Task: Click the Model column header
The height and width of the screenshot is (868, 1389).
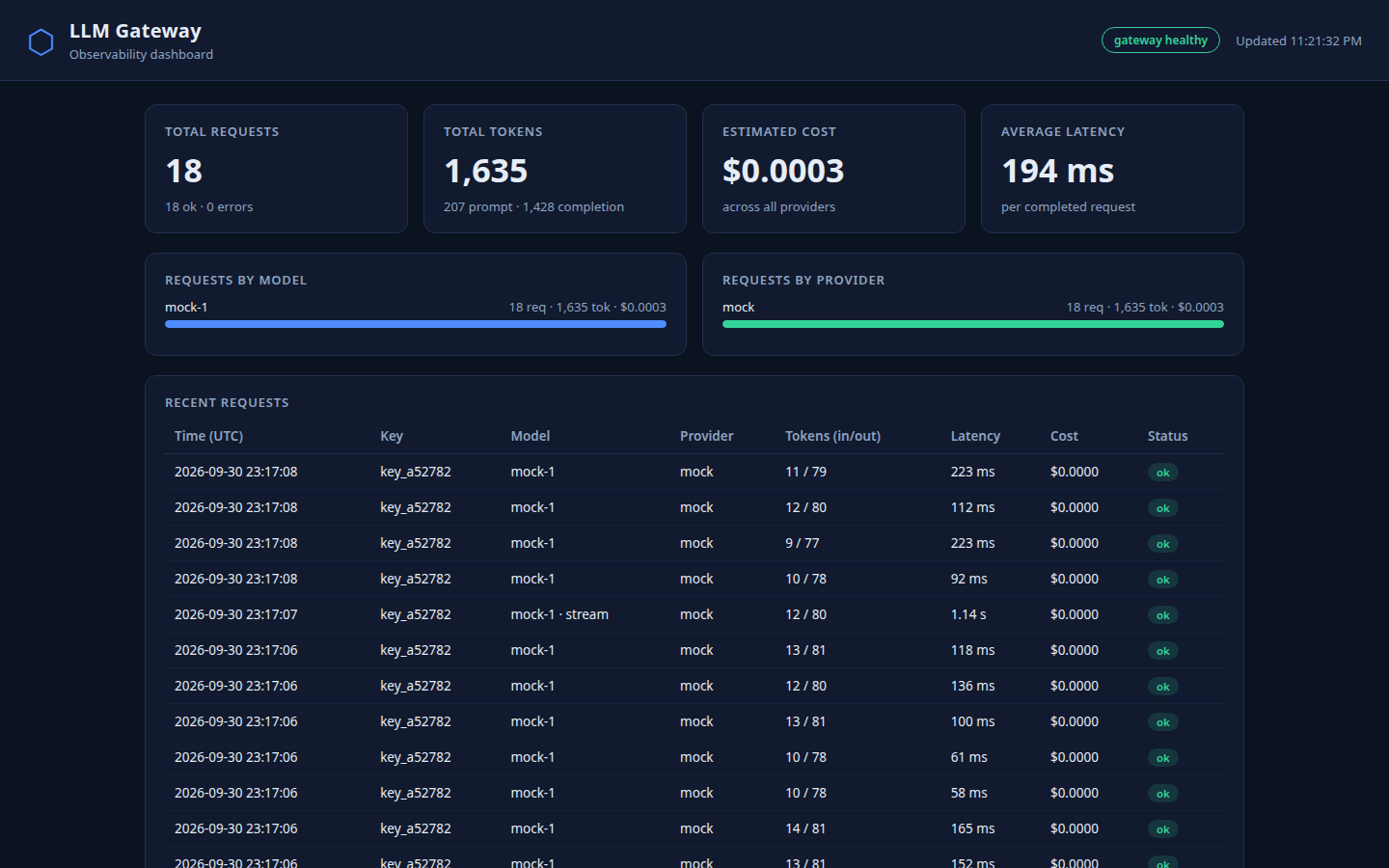Action: tap(531, 436)
